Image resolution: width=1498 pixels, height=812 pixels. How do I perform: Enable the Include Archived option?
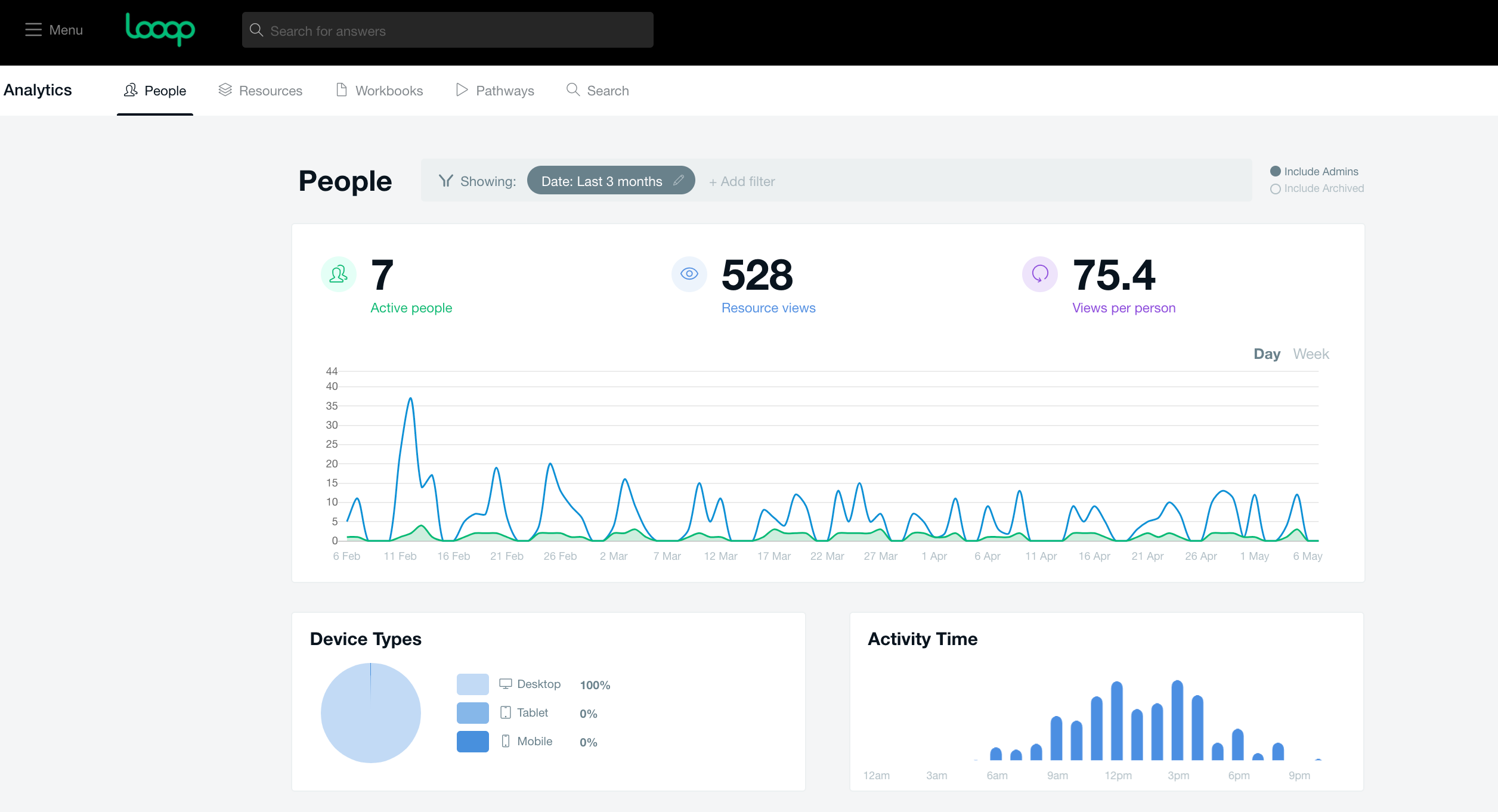1276,189
